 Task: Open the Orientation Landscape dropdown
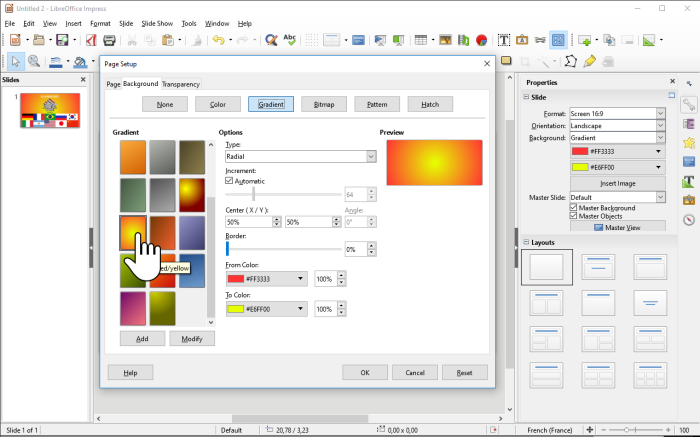(x=617, y=126)
